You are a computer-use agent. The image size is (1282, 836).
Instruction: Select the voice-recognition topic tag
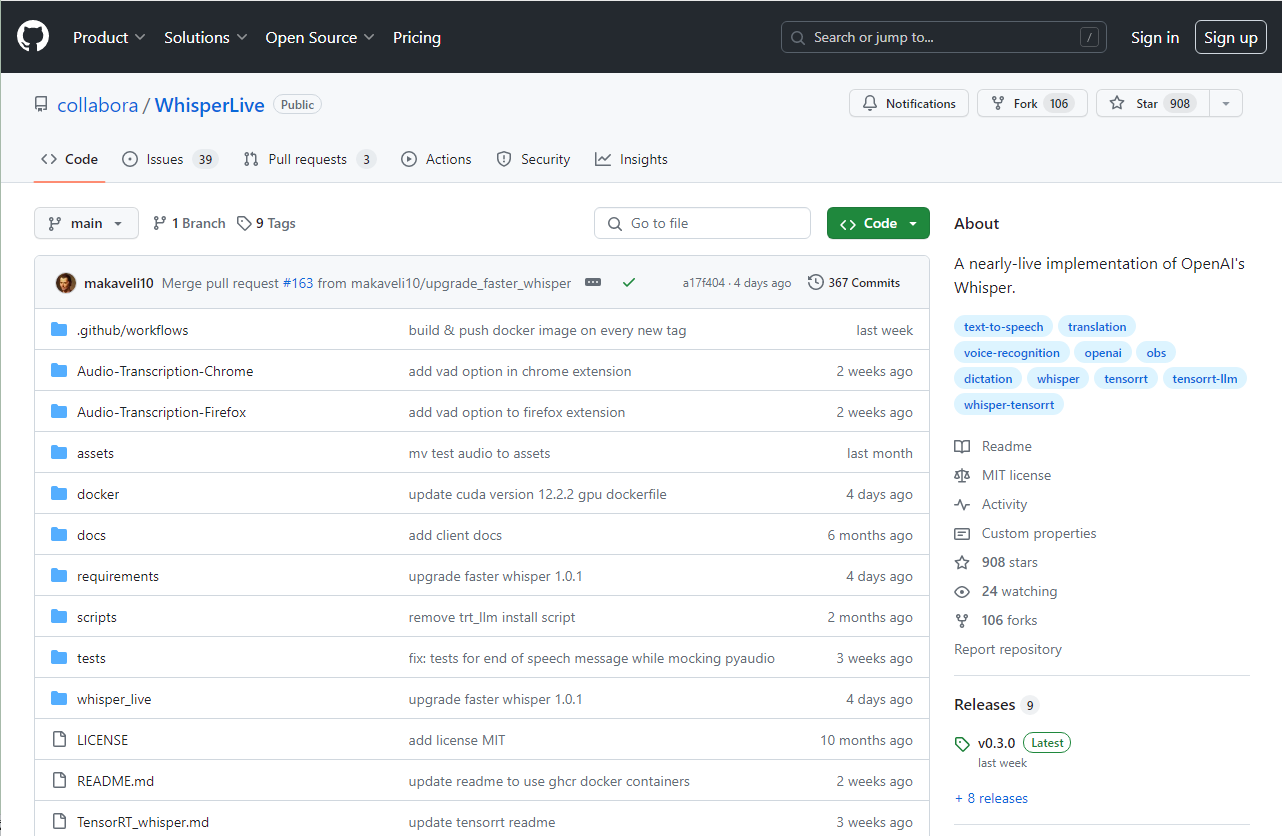point(1012,353)
